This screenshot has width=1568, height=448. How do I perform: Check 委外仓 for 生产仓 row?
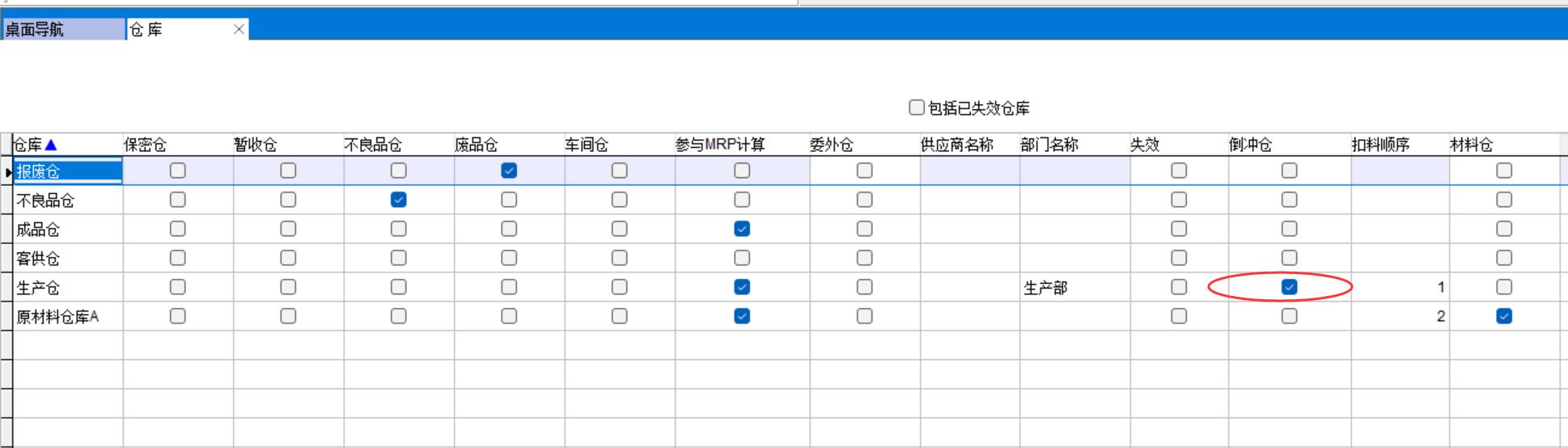(x=865, y=287)
